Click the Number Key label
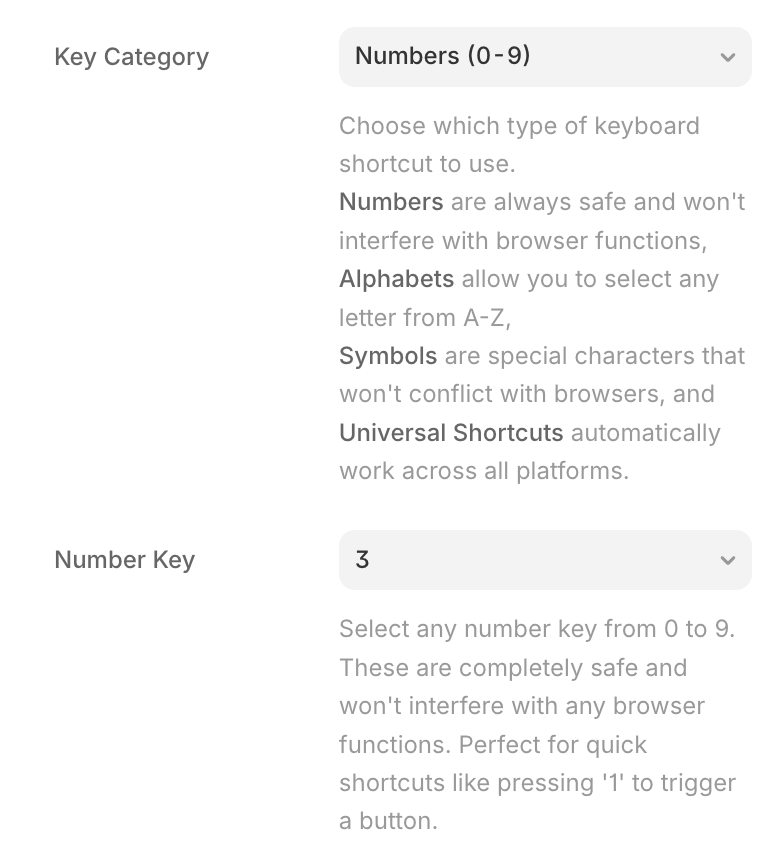 pyautogui.click(x=125, y=560)
